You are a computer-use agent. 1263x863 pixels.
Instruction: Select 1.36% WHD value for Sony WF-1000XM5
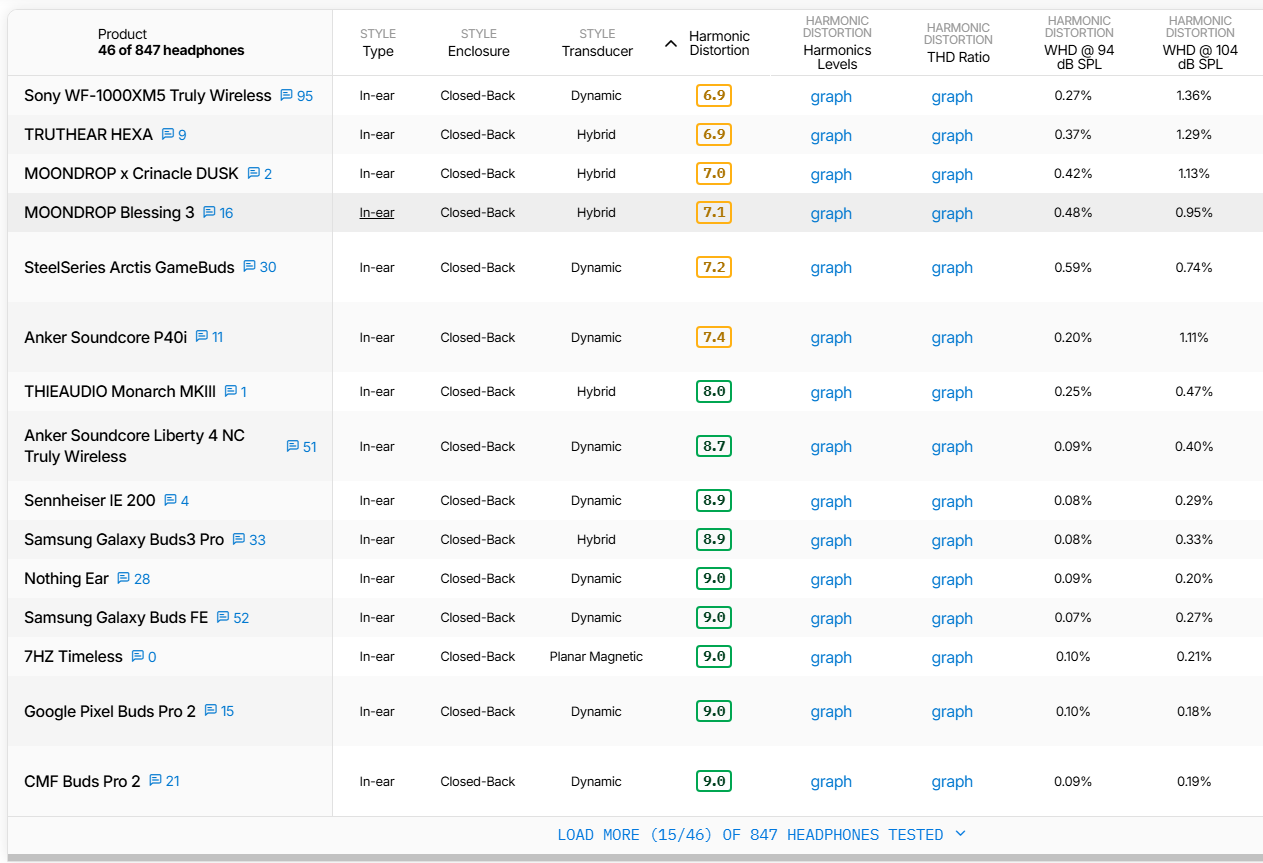point(1194,96)
